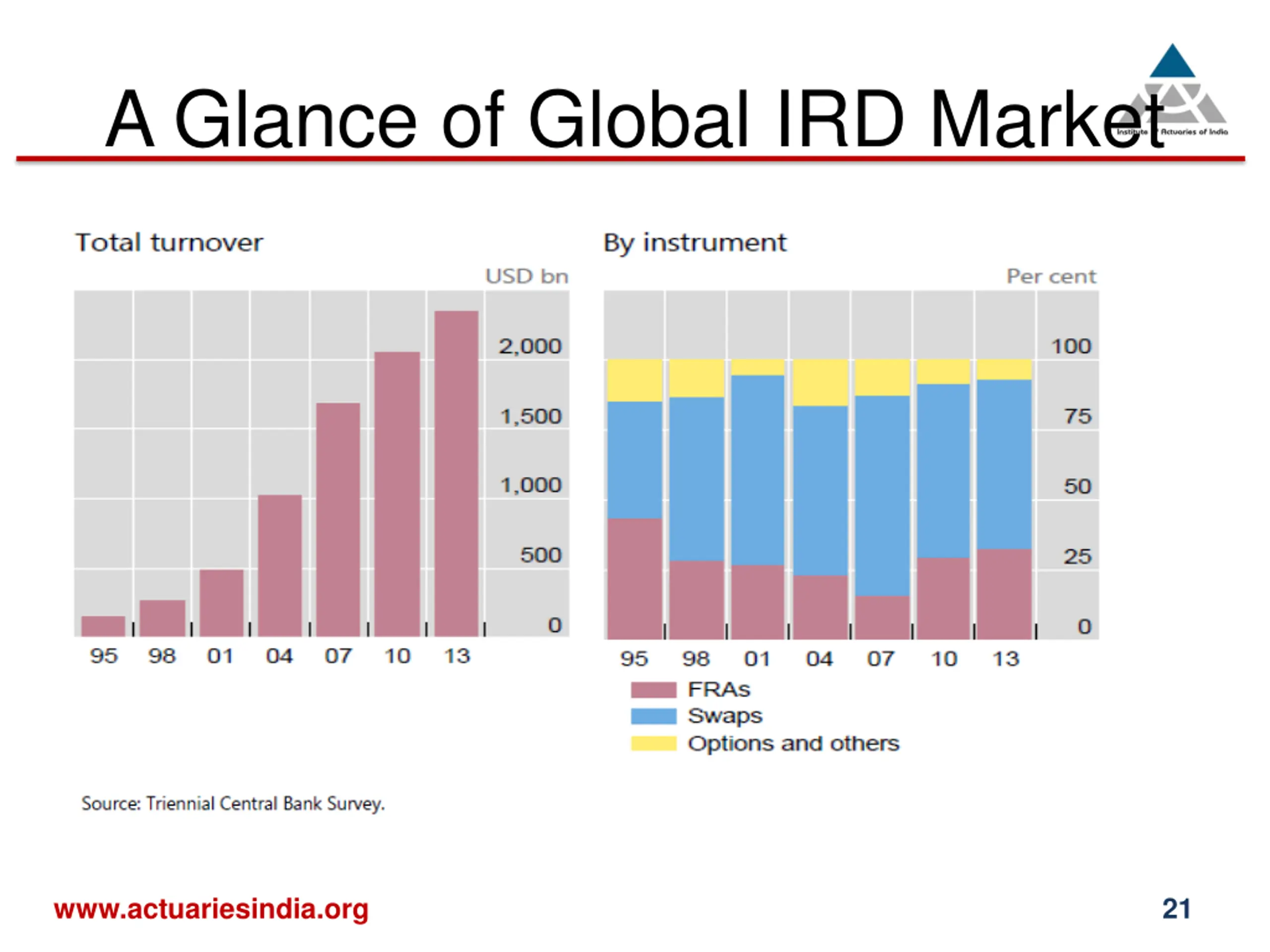Click the 'Total turnover' chart heading
Screen dimensions: 1270x952
pyautogui.click(x=169, y=243)
